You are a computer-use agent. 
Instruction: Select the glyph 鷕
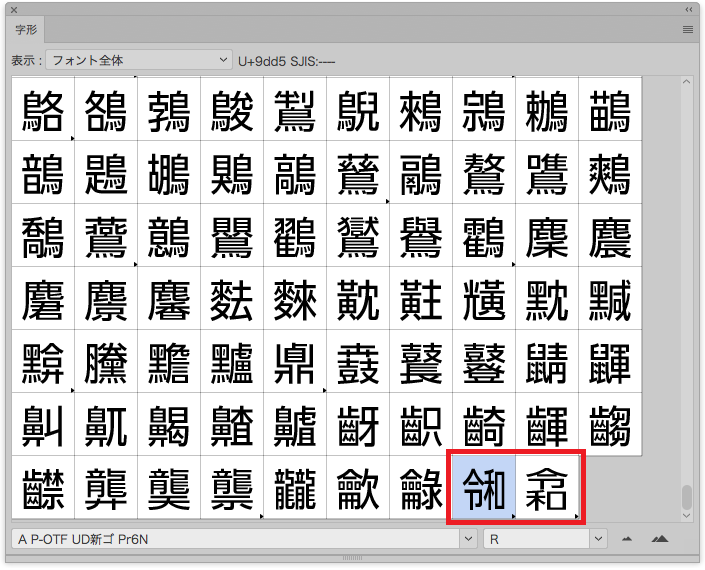(x=547, y=172)
